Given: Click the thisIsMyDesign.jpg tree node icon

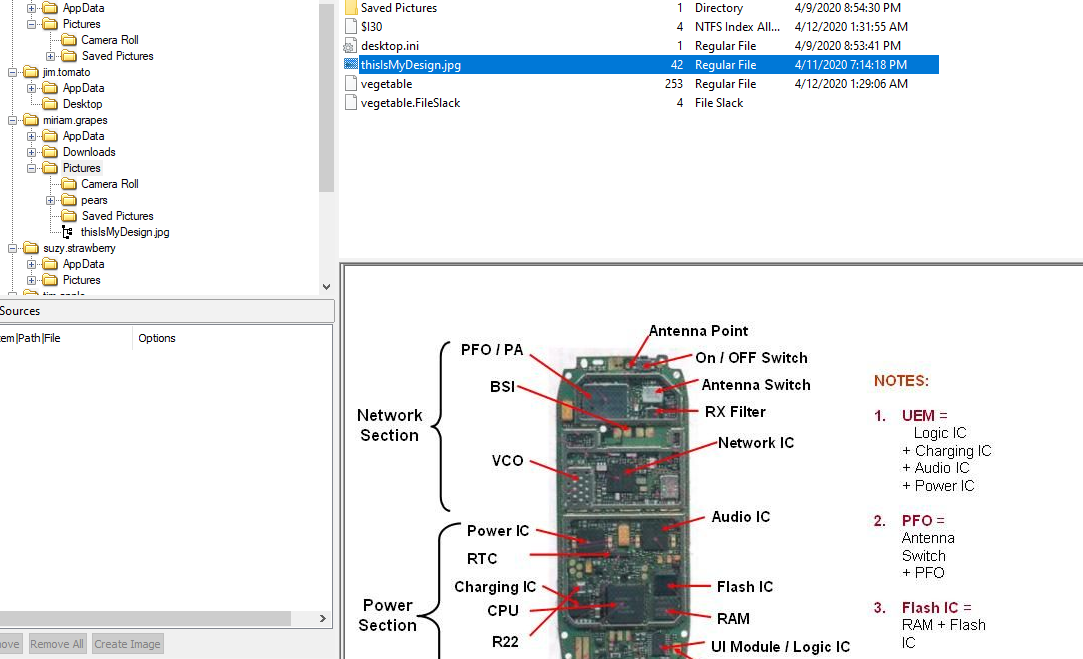Looking at the screenshot, I should [68, 232].
